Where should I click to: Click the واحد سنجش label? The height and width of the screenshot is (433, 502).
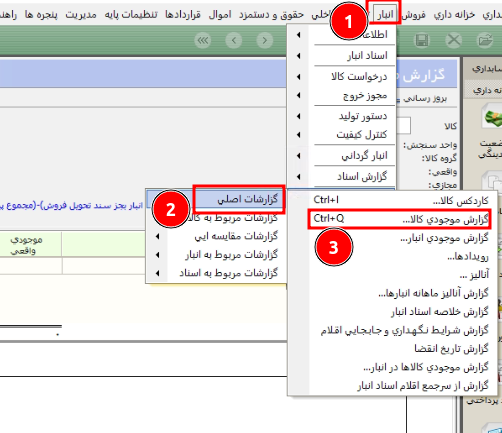point(430,145)
